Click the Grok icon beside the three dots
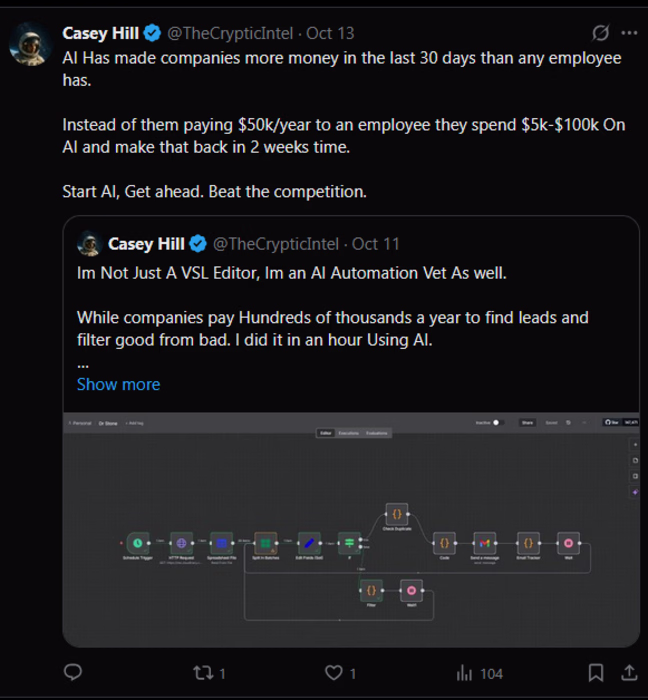Viewport: 648px width, 700px height. pyautogui.click(x=601, y=33)
